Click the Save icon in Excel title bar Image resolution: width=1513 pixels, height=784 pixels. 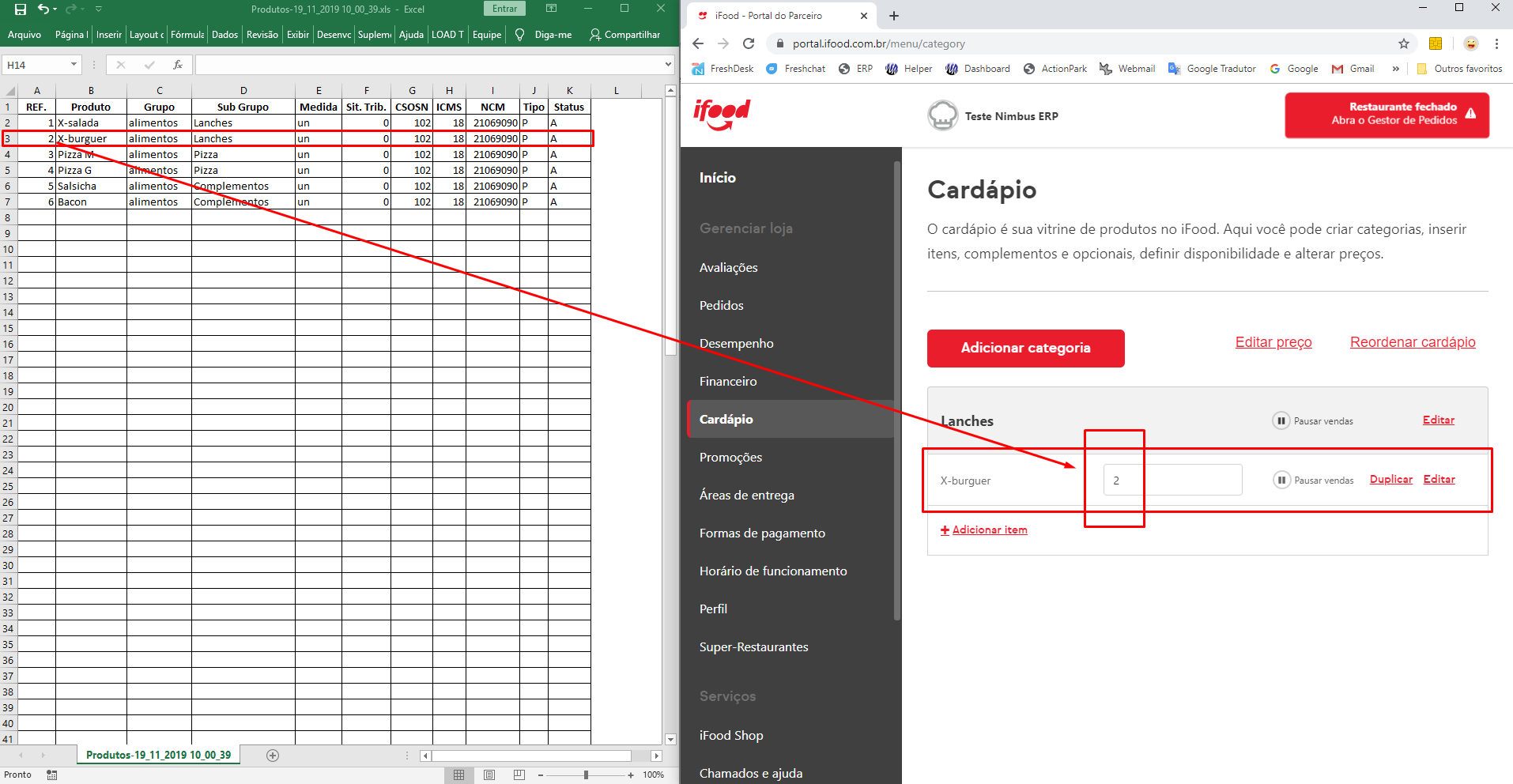21,9
